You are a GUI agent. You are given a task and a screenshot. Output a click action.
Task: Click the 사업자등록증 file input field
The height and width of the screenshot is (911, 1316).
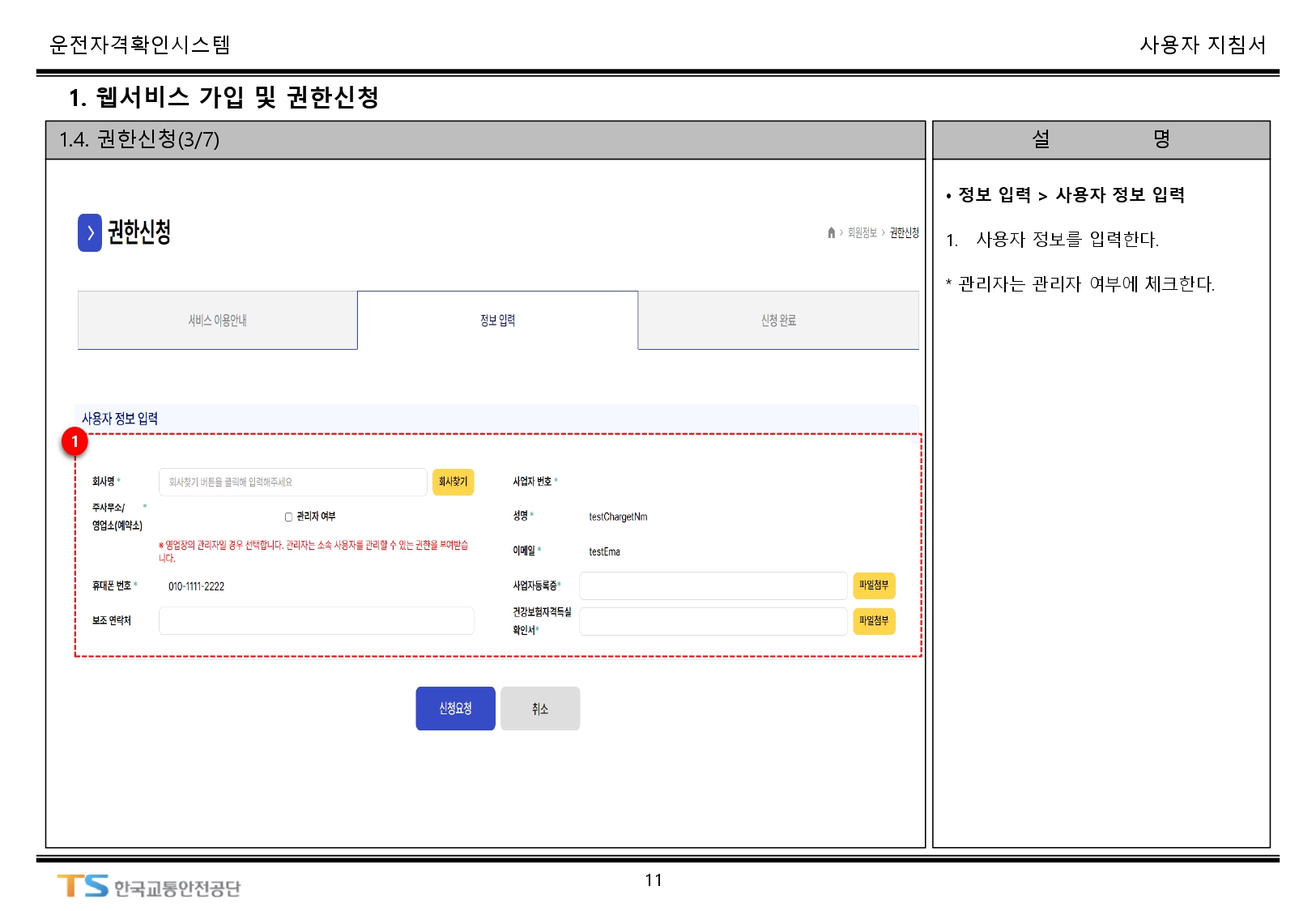713,585
